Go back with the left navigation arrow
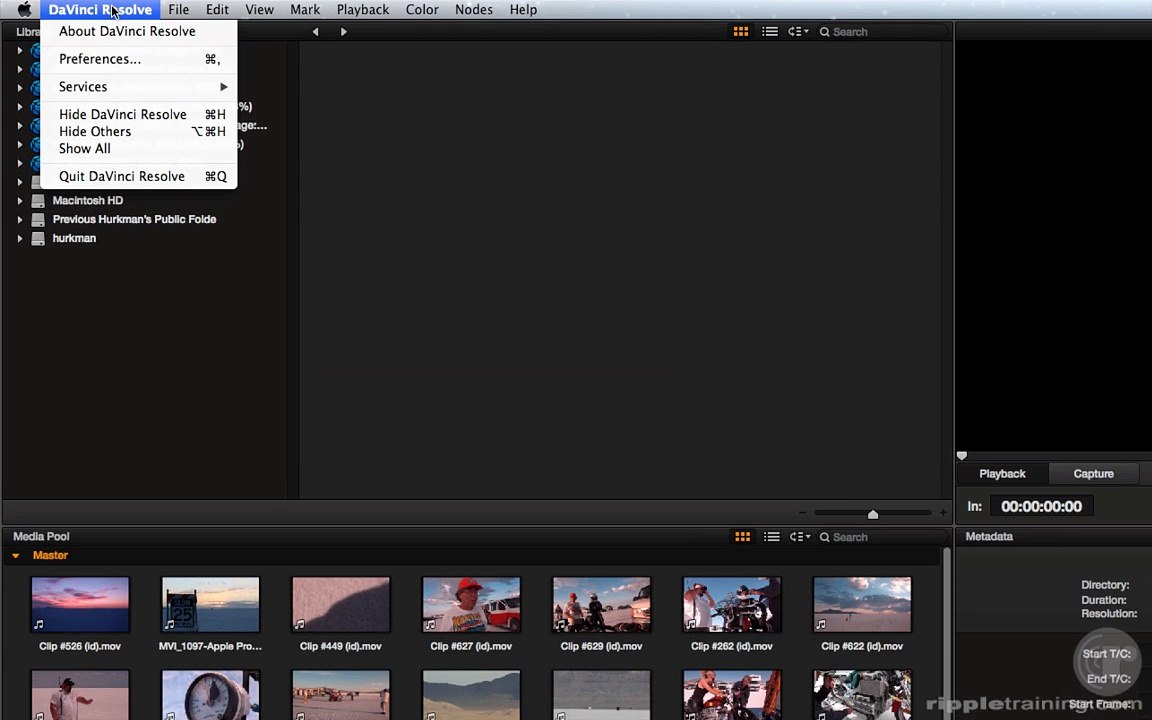 (x=315, y=32)
